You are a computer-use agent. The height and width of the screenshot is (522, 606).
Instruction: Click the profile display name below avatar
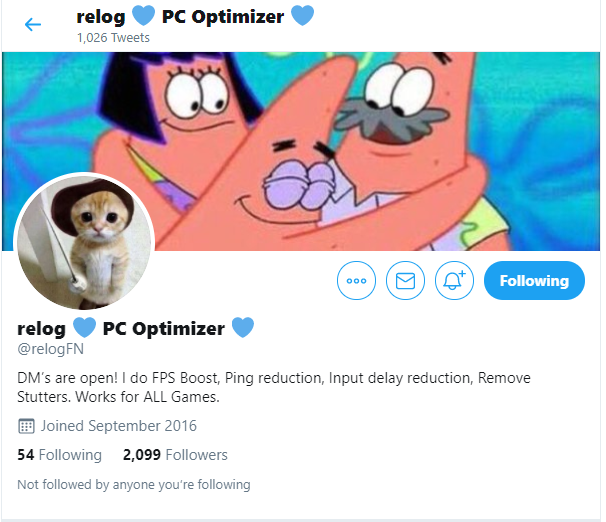pyautogui.click(x=135, y=328)
